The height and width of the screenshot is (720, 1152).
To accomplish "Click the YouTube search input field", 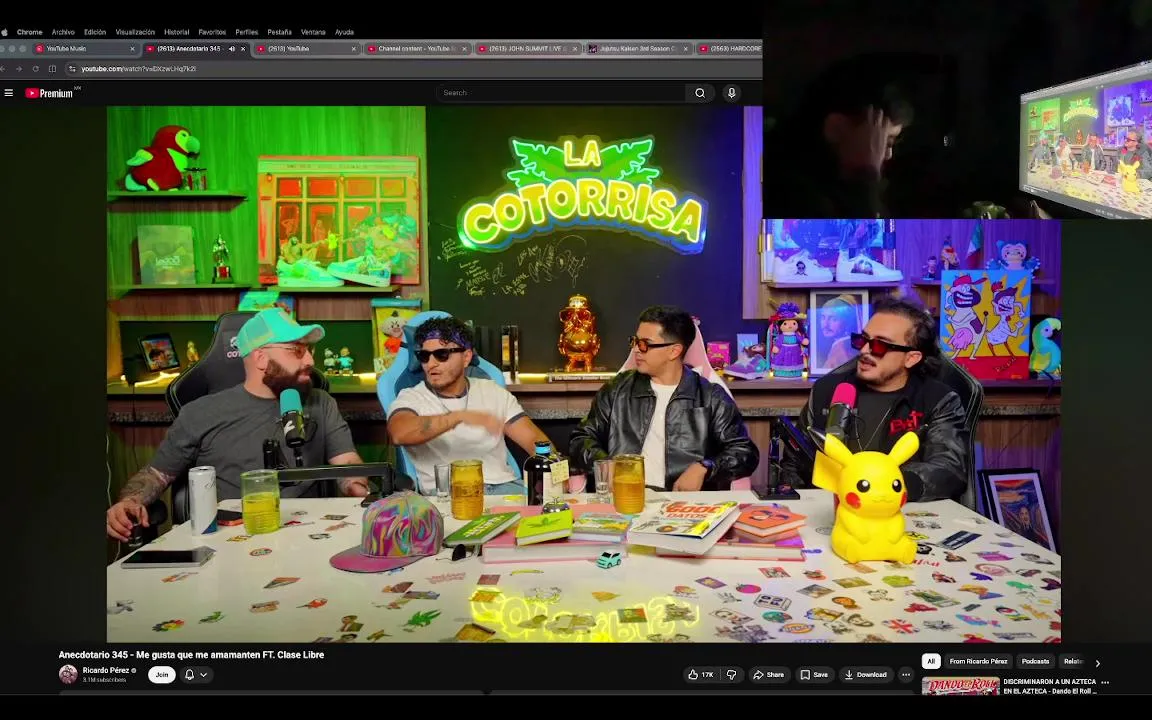I will click(562, 93).
